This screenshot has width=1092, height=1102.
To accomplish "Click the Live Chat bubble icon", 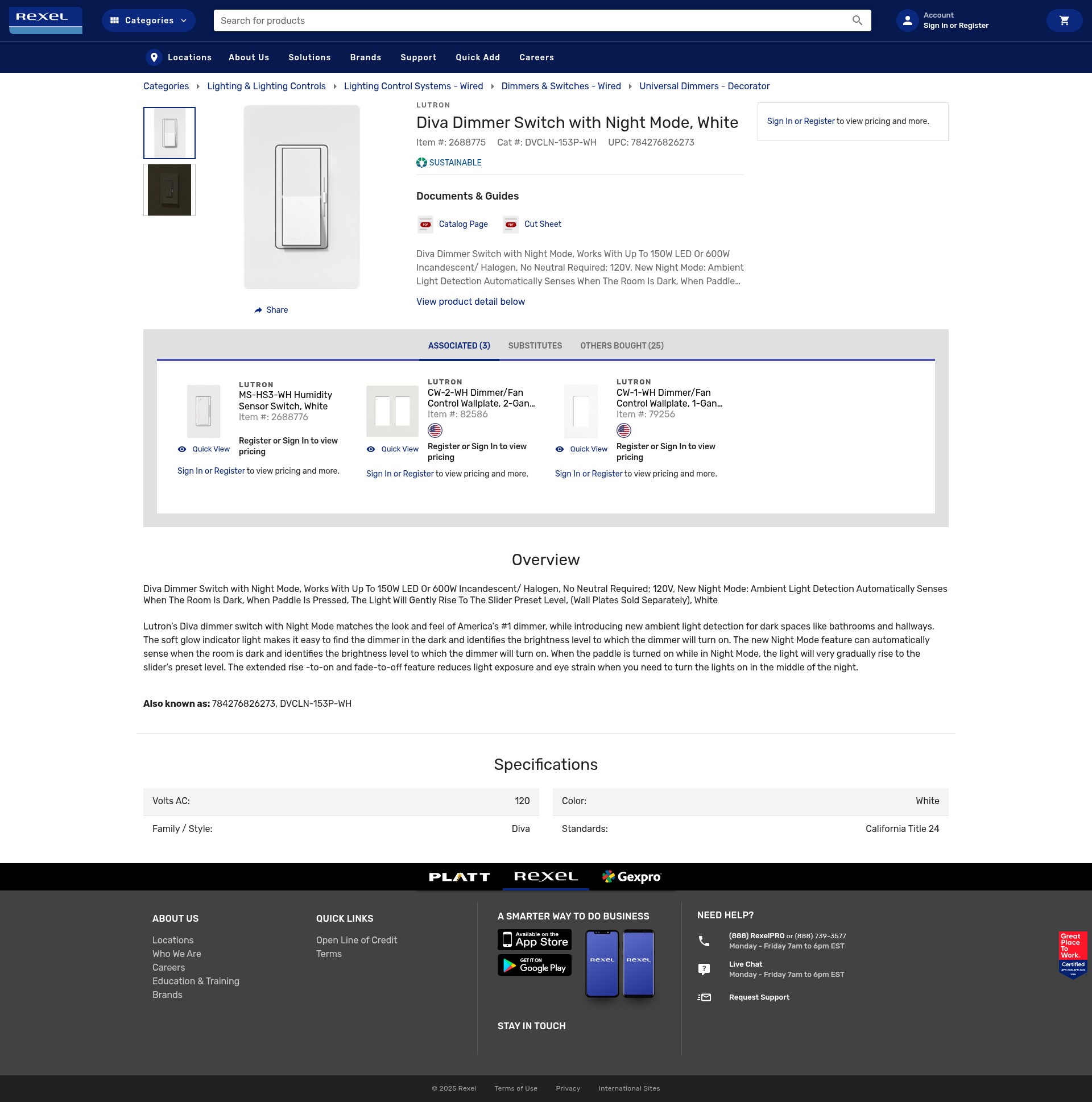I will 704,969.
